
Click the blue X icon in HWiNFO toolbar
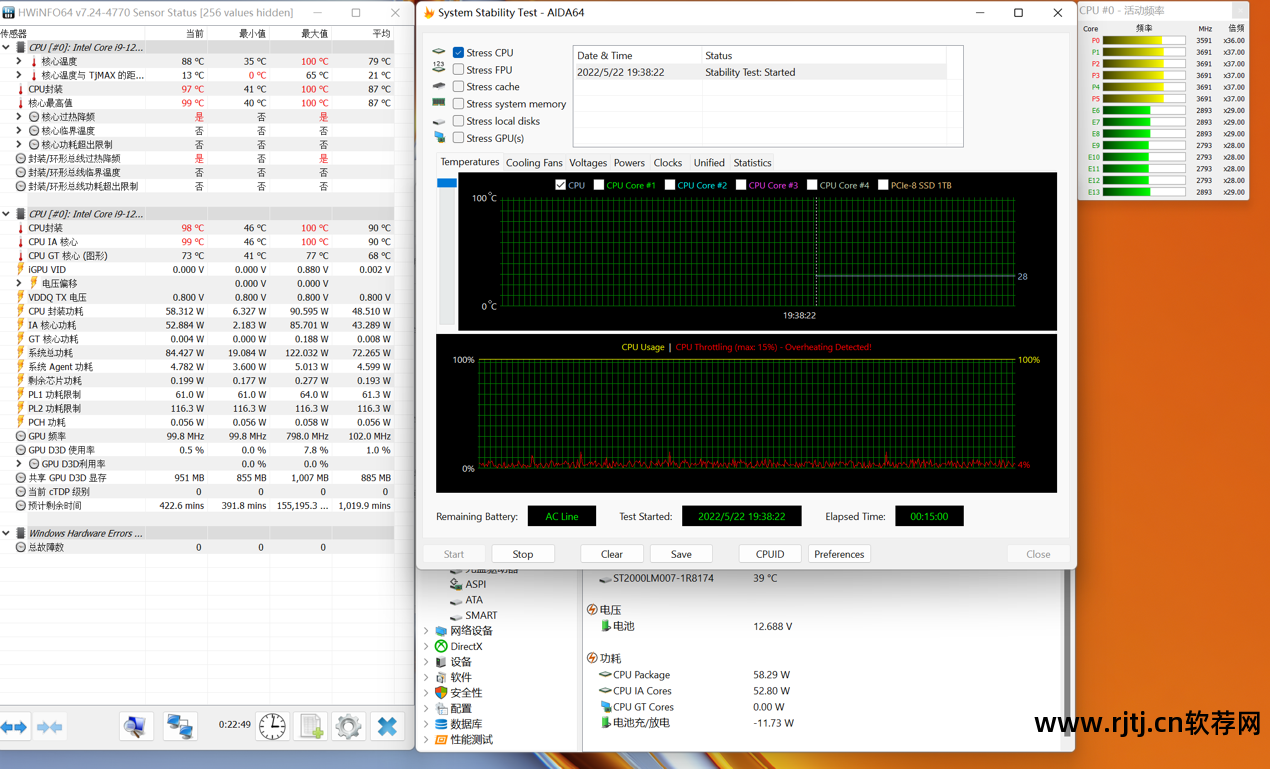(x=387, y=726)
